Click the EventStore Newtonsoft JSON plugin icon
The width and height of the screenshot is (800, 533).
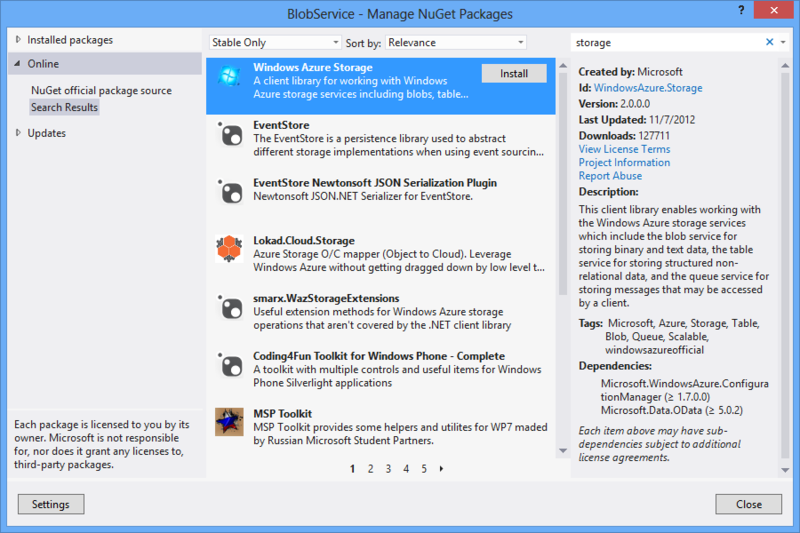230,192
